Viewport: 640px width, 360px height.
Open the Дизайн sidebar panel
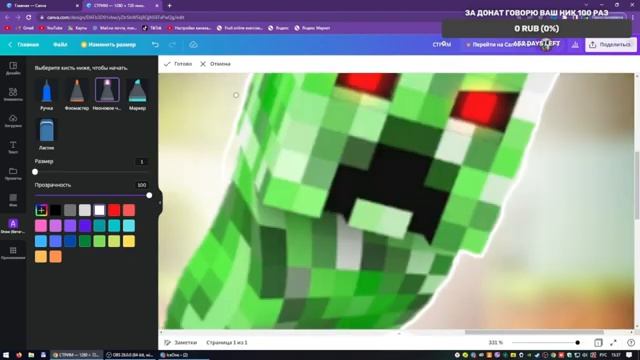13,68
